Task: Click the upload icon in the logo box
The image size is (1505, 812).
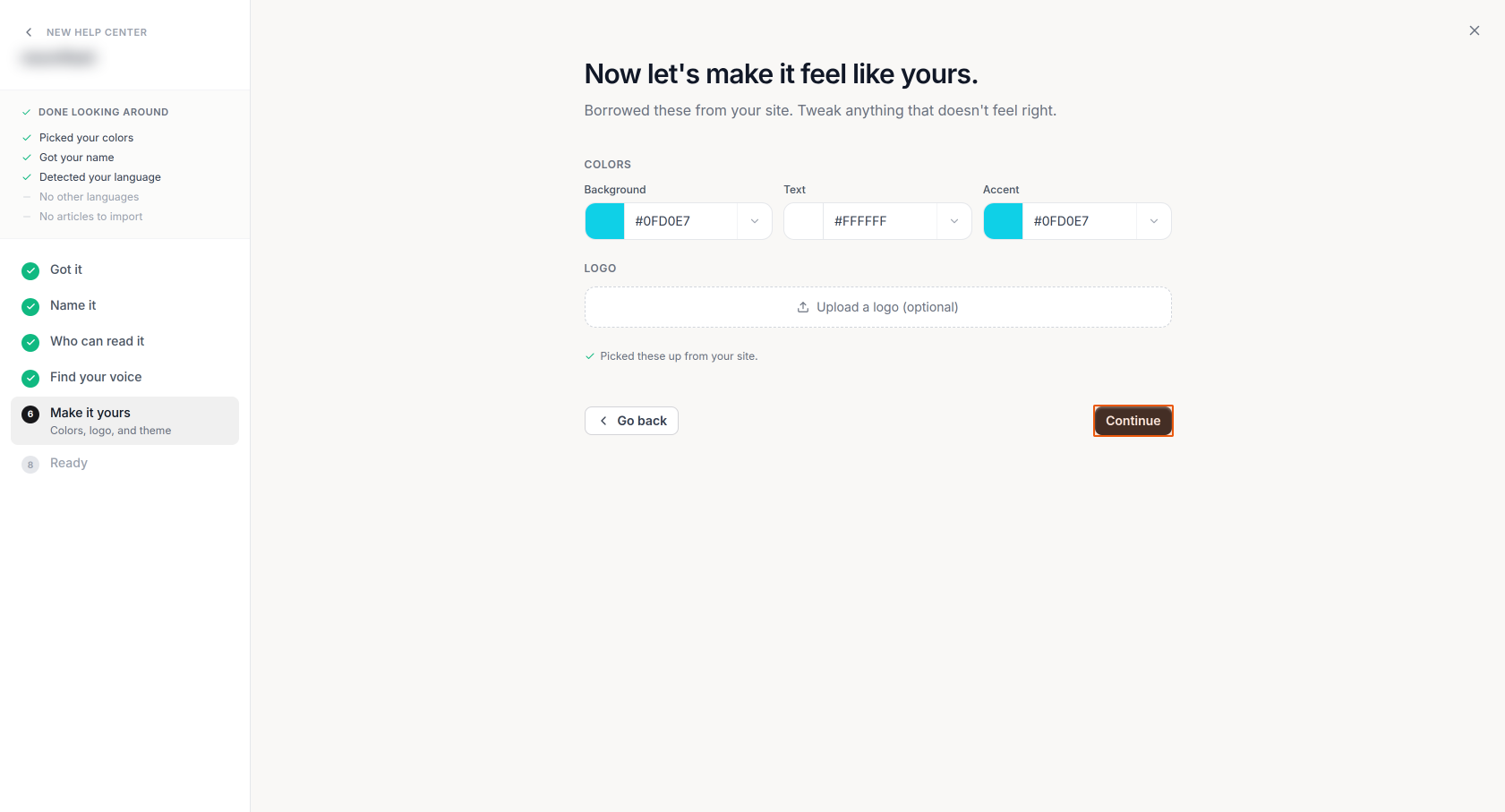Action: [x=803, y=307]
